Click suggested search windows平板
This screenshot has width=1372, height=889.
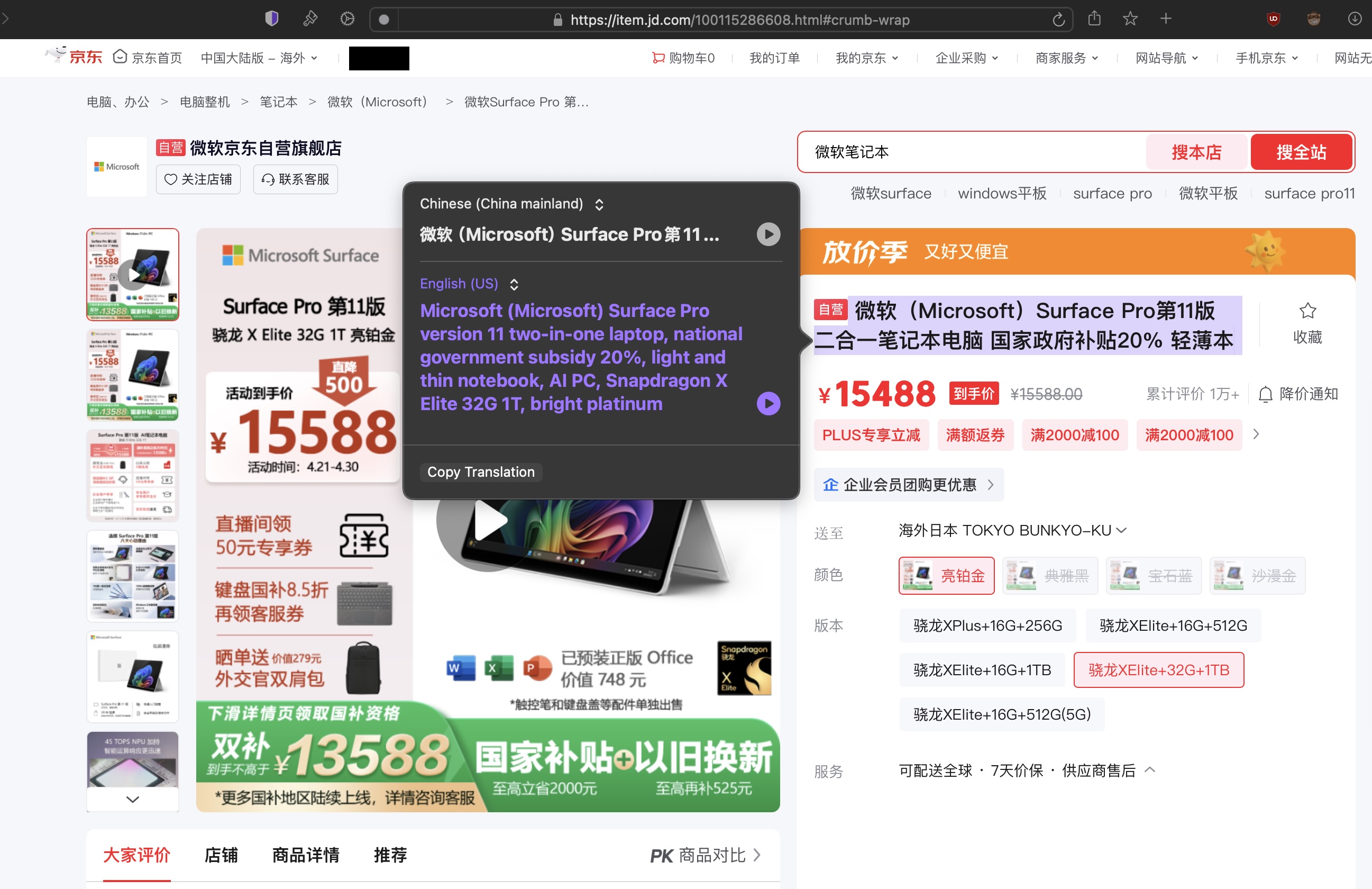tap(1002, 193)
